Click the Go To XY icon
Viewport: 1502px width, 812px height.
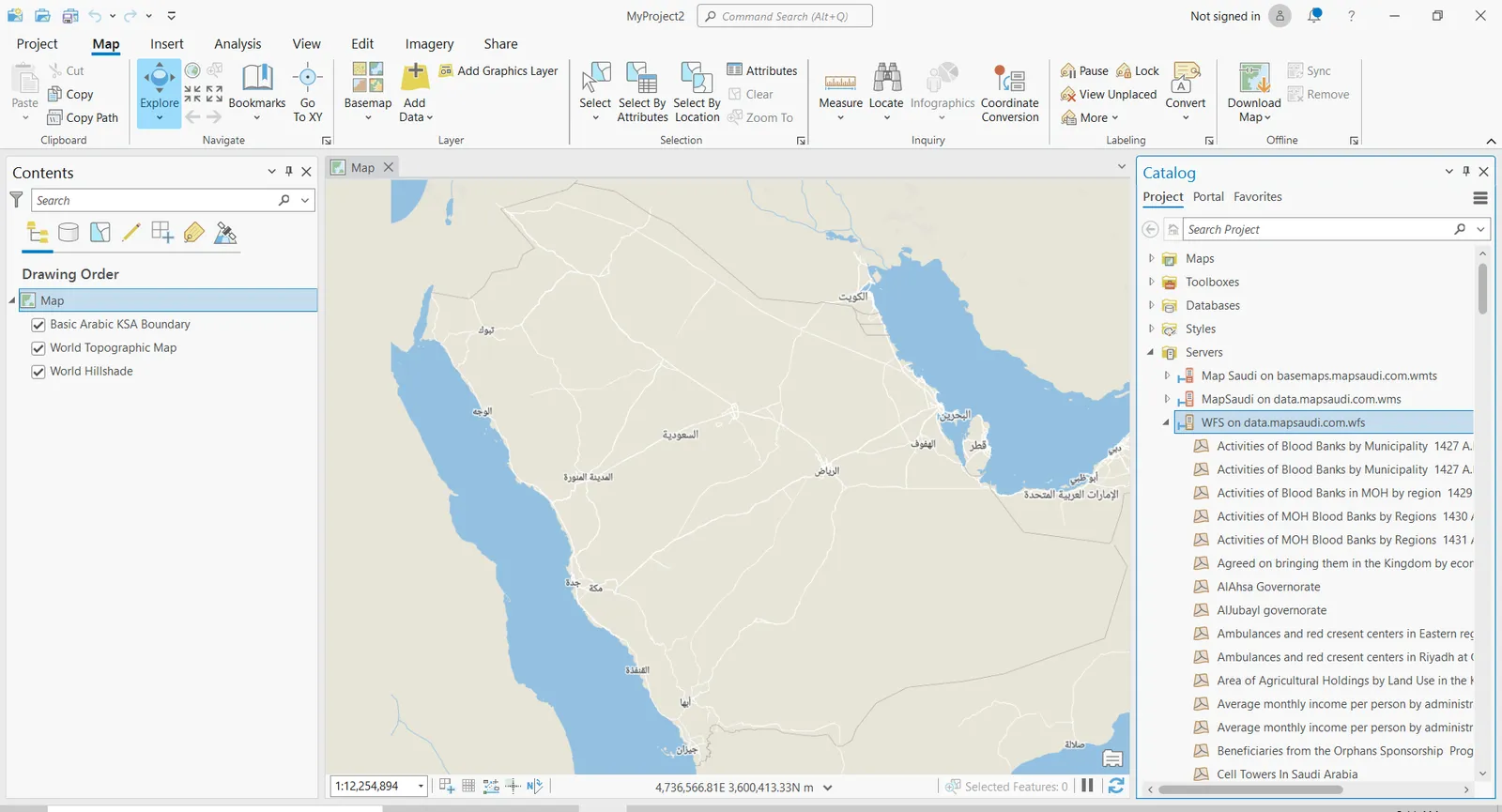(307, 81)
